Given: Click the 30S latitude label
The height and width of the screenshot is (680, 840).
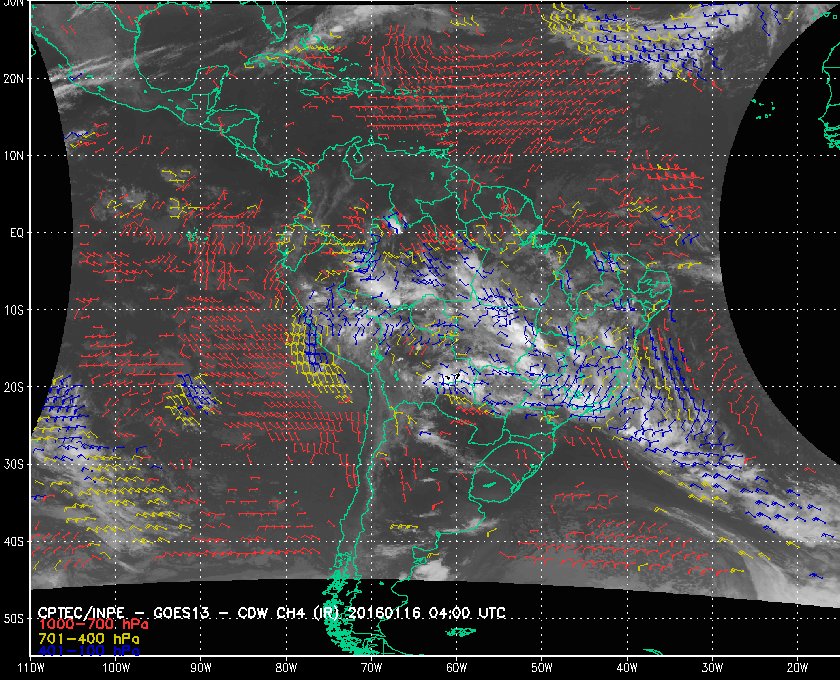Looking at the screenshot, I should point(13,464).
